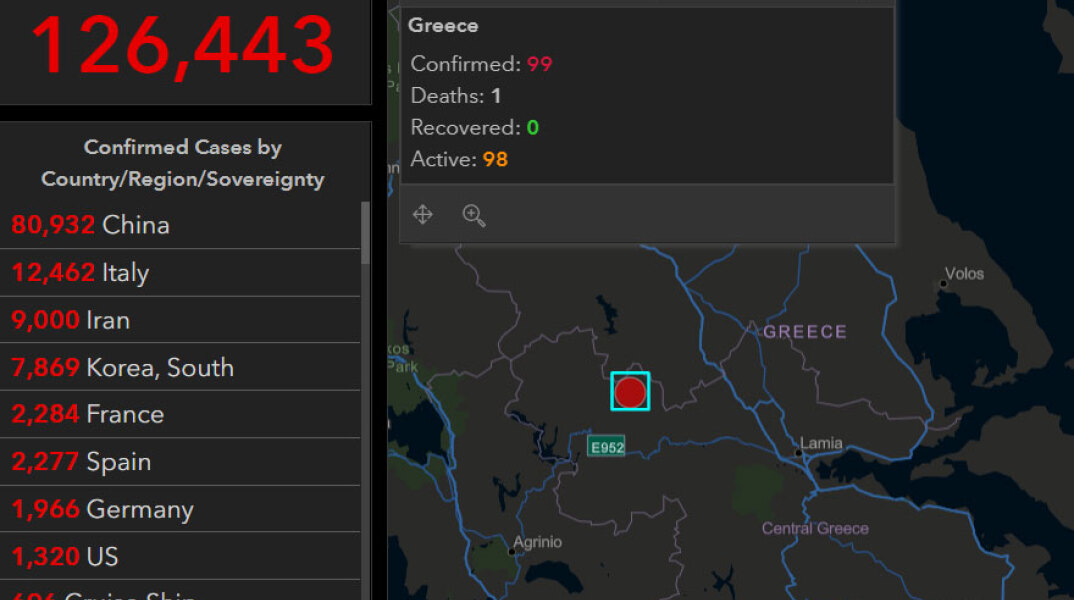This screenshot has height=600, width=1074.
Task: Click the zoom-to magnifier in Greece popup
Action: coord(474,215)
